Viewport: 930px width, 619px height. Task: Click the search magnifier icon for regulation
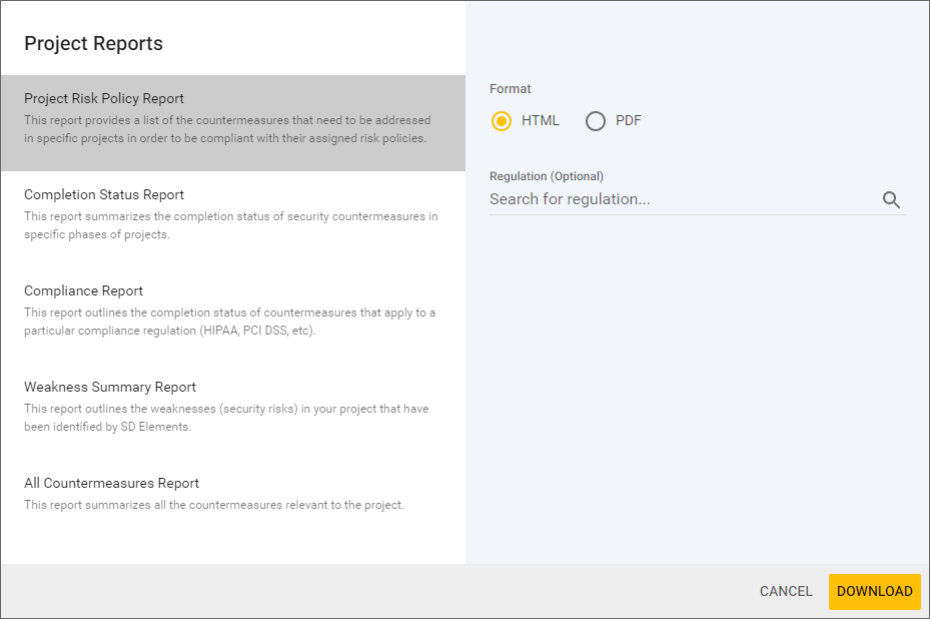[891, 199]
